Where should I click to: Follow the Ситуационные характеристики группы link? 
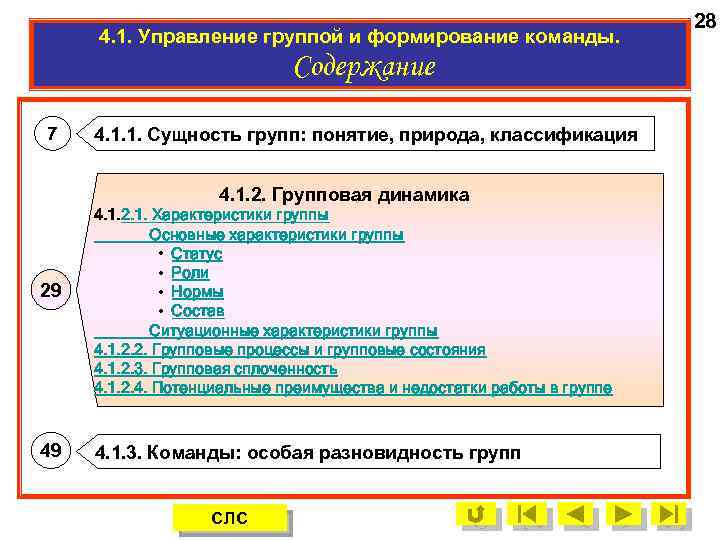pos(293,331)
